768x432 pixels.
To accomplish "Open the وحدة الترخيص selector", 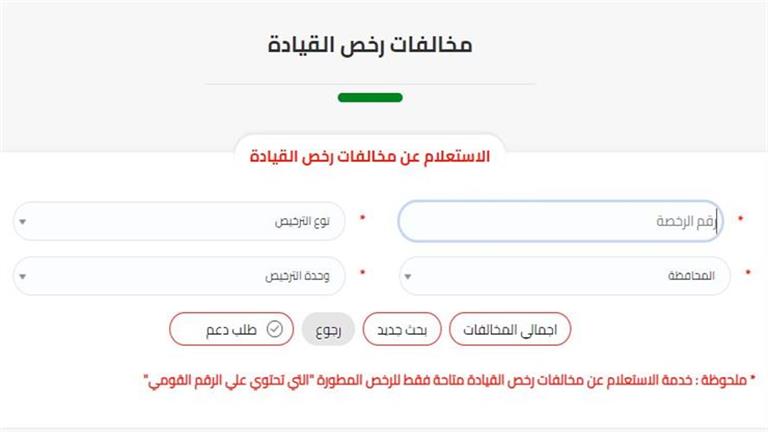I will coord(180,277).
